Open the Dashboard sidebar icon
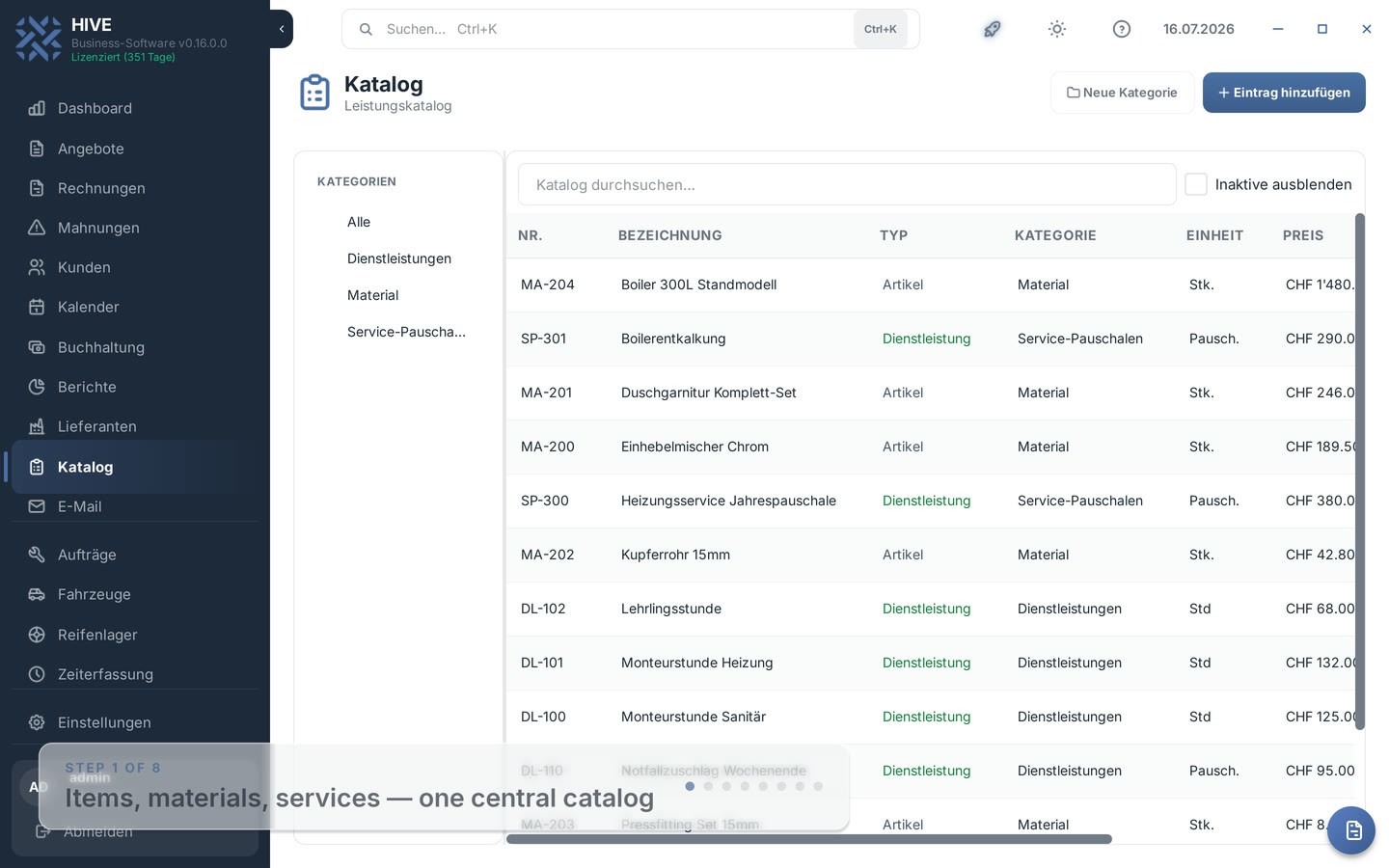This screenshot has height=868, width=1389. (x=37, y=108)
